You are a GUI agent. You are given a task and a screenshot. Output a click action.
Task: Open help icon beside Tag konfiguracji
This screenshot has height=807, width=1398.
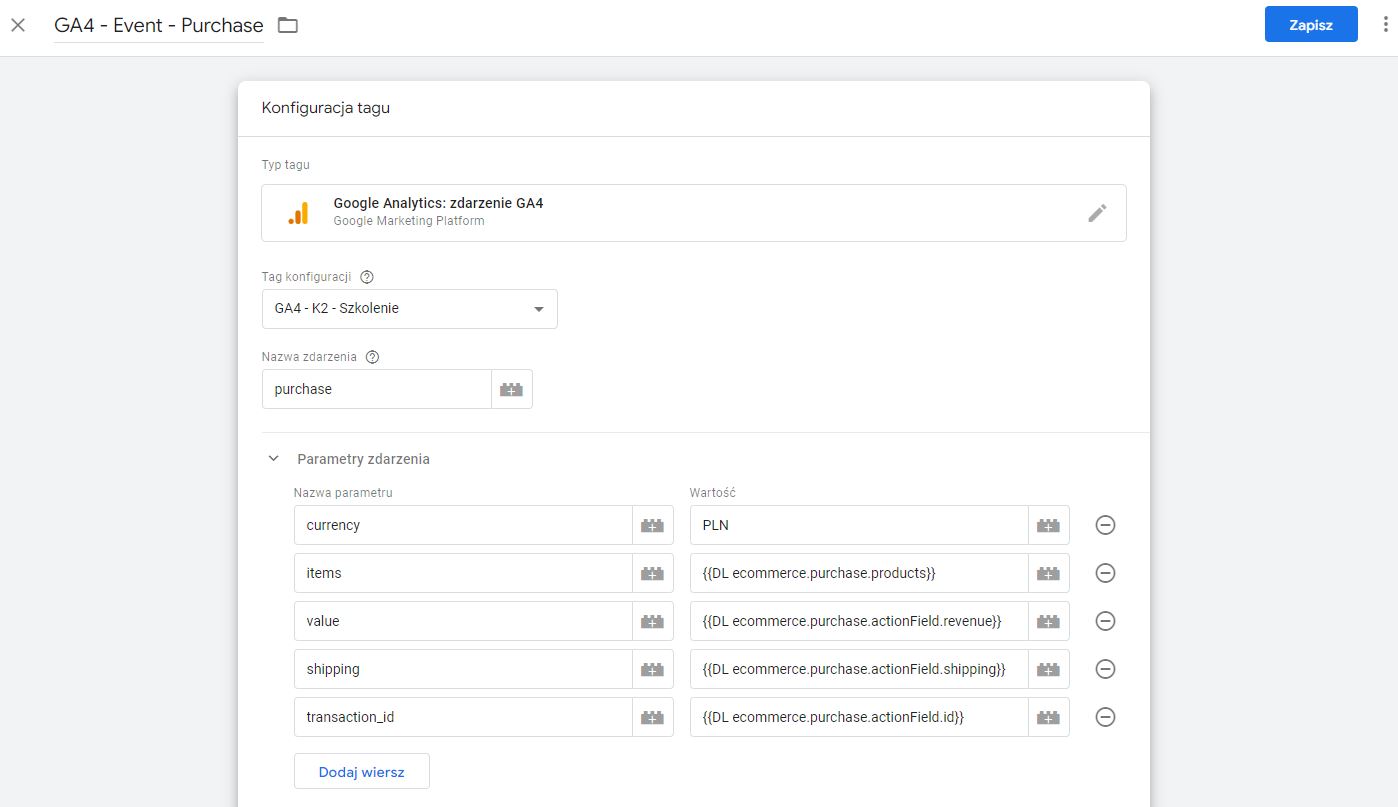[x=366, y=277]
